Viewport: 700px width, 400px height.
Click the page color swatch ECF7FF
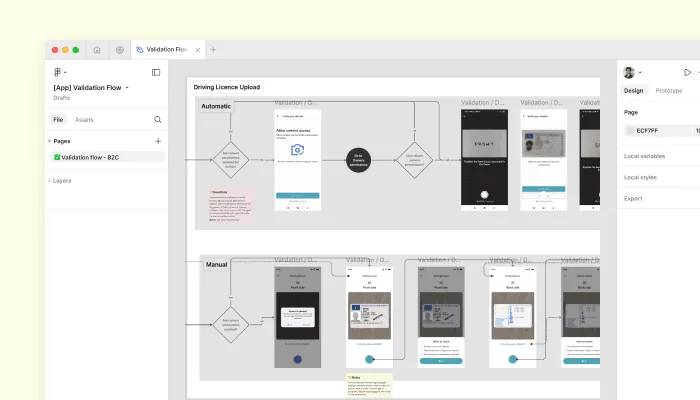pos(630,130)
